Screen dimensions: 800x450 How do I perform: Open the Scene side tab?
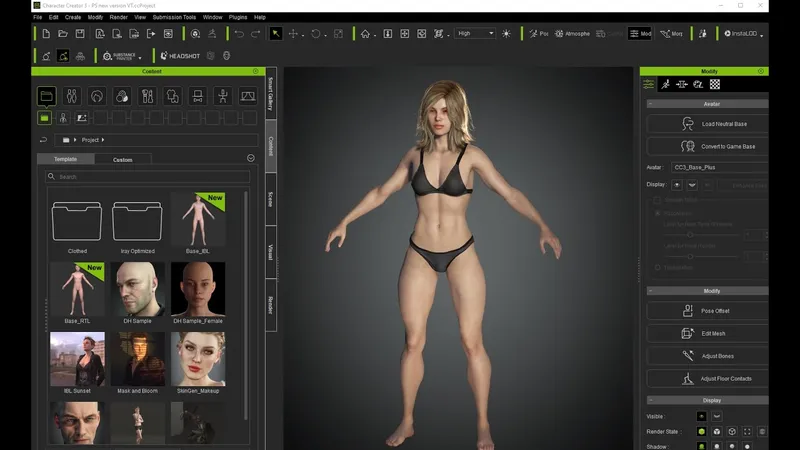tap(271, 199)
